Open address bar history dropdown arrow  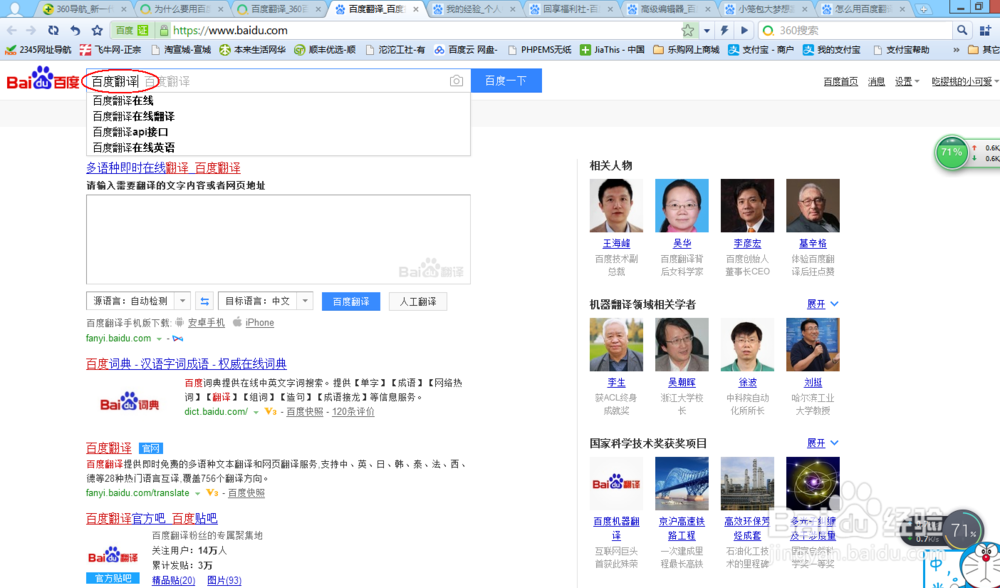(x=707, y=30)
